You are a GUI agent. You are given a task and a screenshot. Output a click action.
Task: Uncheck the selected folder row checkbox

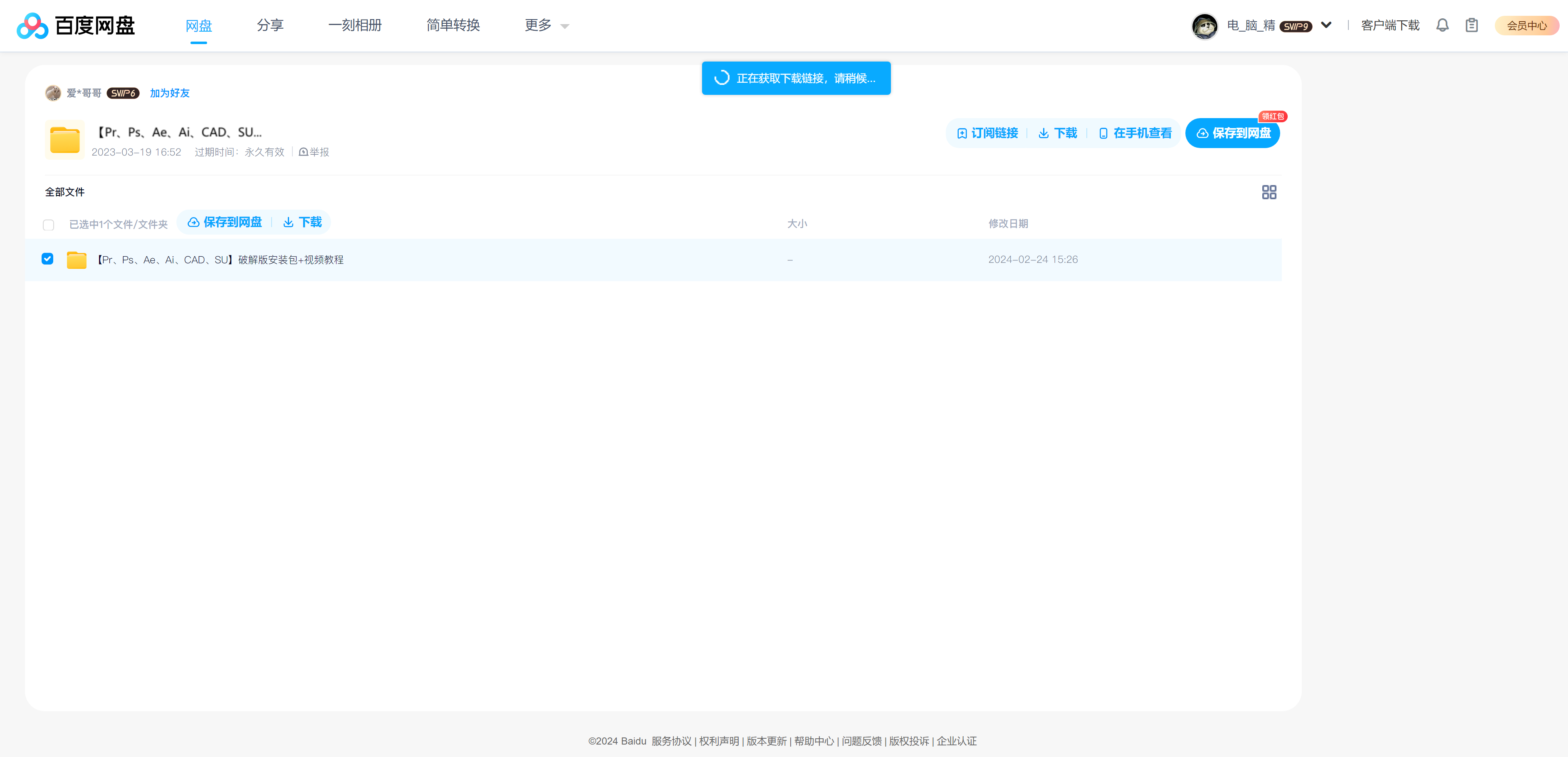tap(47, 259)
